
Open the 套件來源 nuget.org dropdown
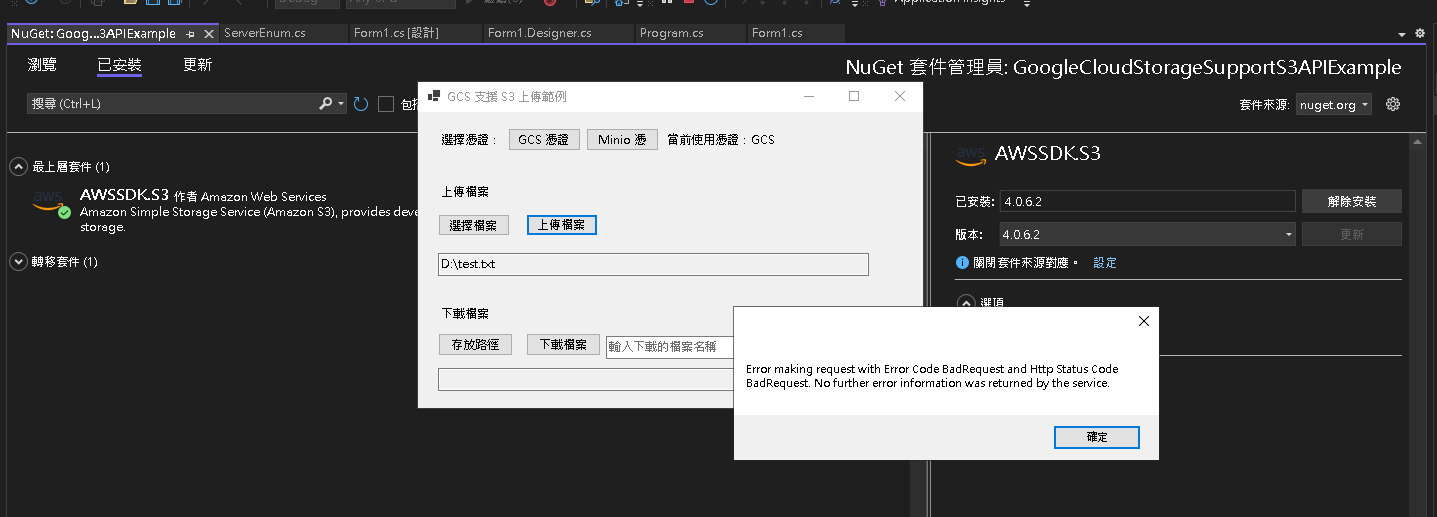pyautogui.click(x=1333, y=105)
